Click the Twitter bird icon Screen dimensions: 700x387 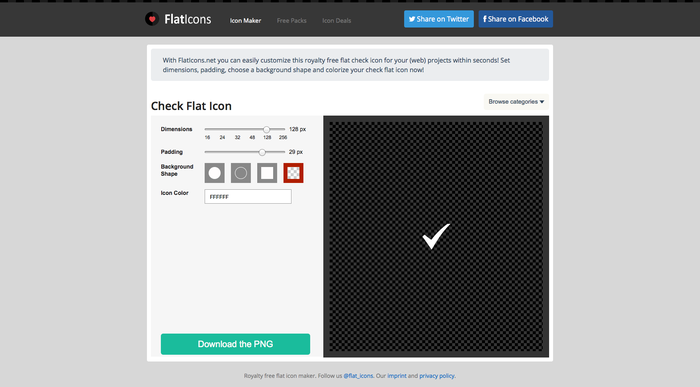(x=412, y=19)
